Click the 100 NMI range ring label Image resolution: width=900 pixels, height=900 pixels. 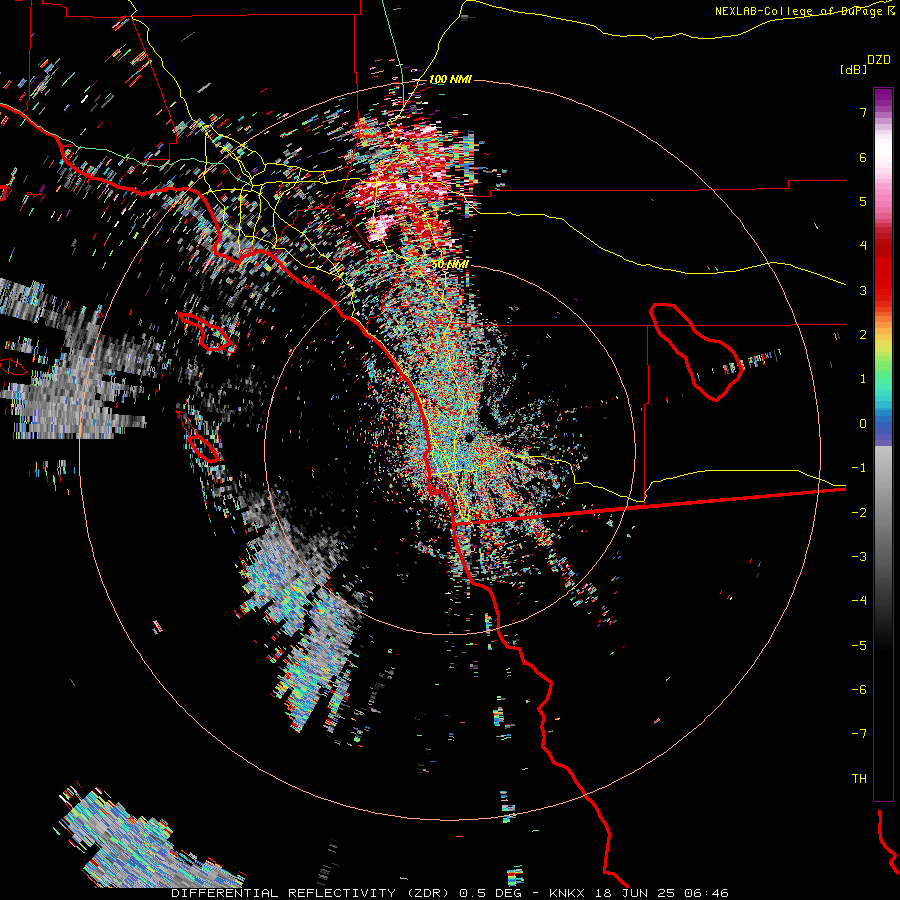pyautogui.click(x=450, y=79)
